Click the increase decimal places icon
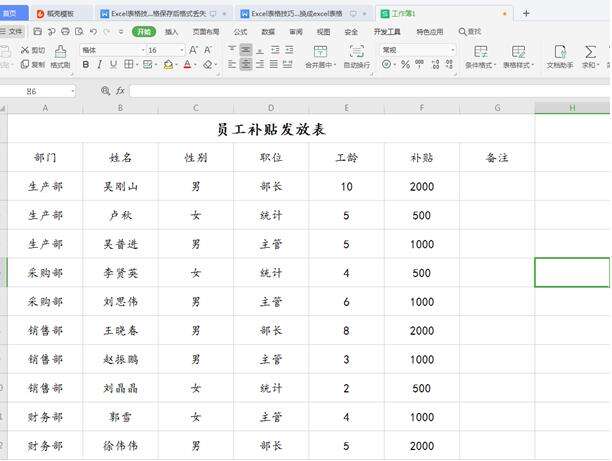 (x=436, y=64)
